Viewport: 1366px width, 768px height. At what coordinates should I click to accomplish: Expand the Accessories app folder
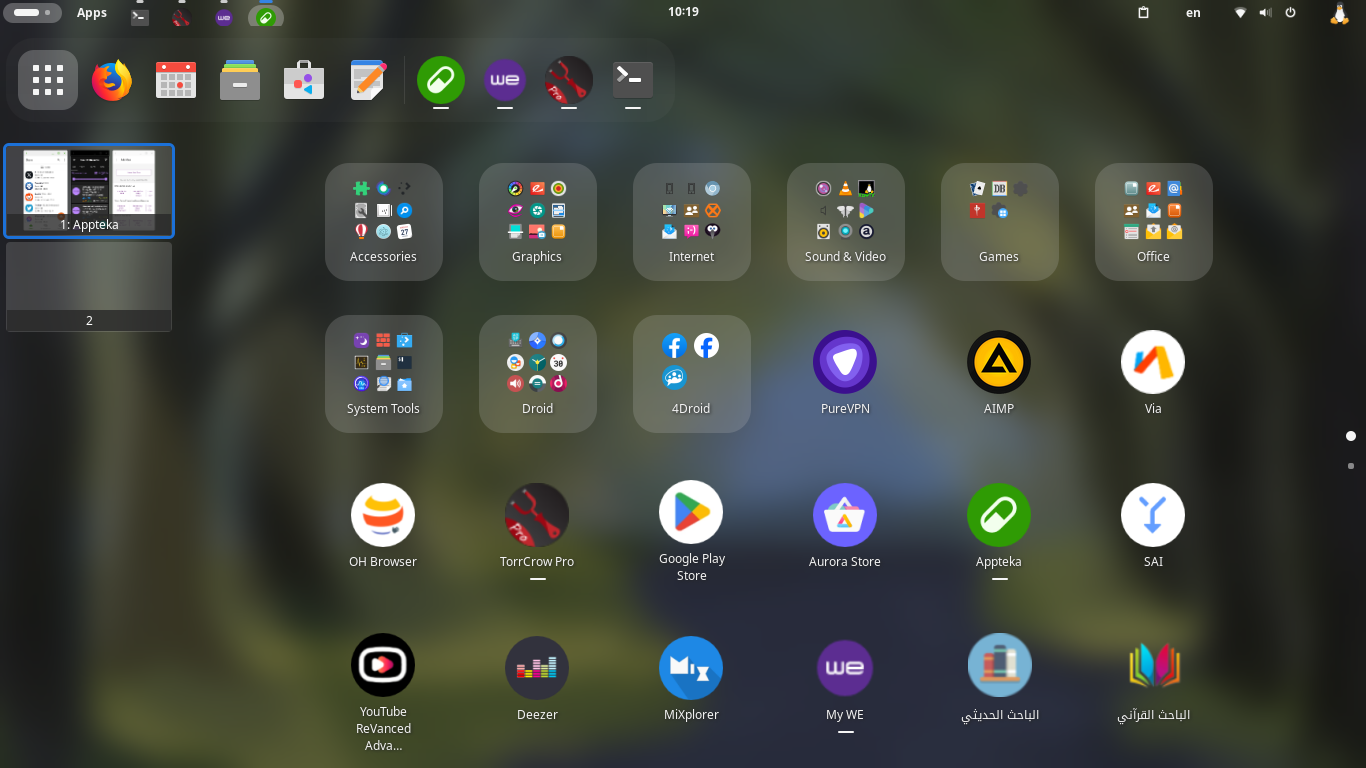[384, 222]
